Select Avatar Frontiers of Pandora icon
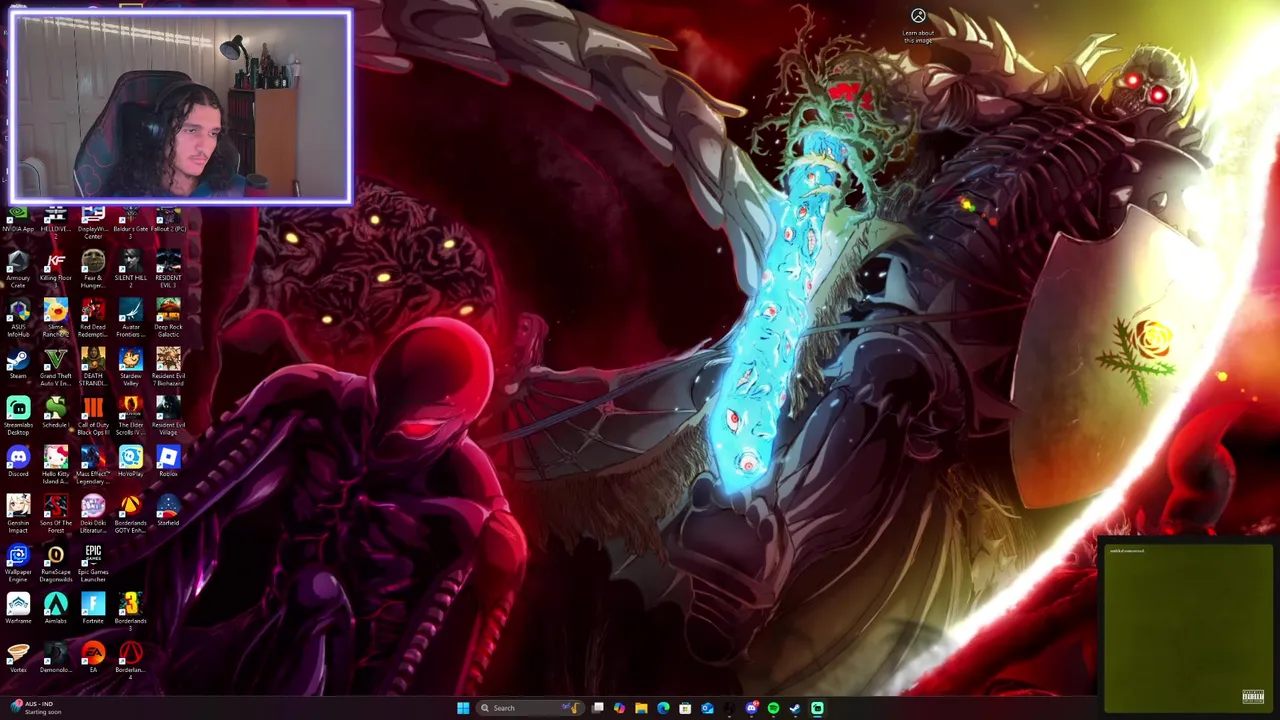 tap(130, 318)
